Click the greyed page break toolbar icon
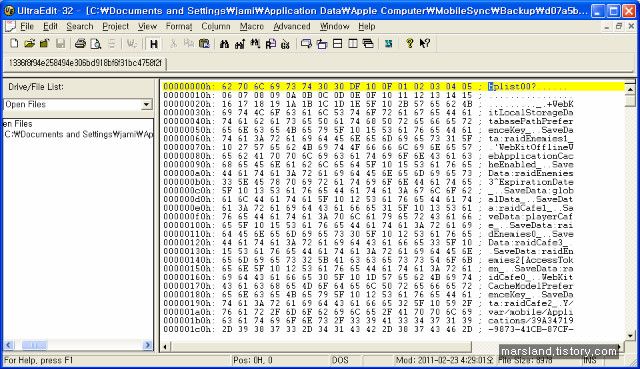This screenshot has width=640, height=369. (x=111, y=43)
